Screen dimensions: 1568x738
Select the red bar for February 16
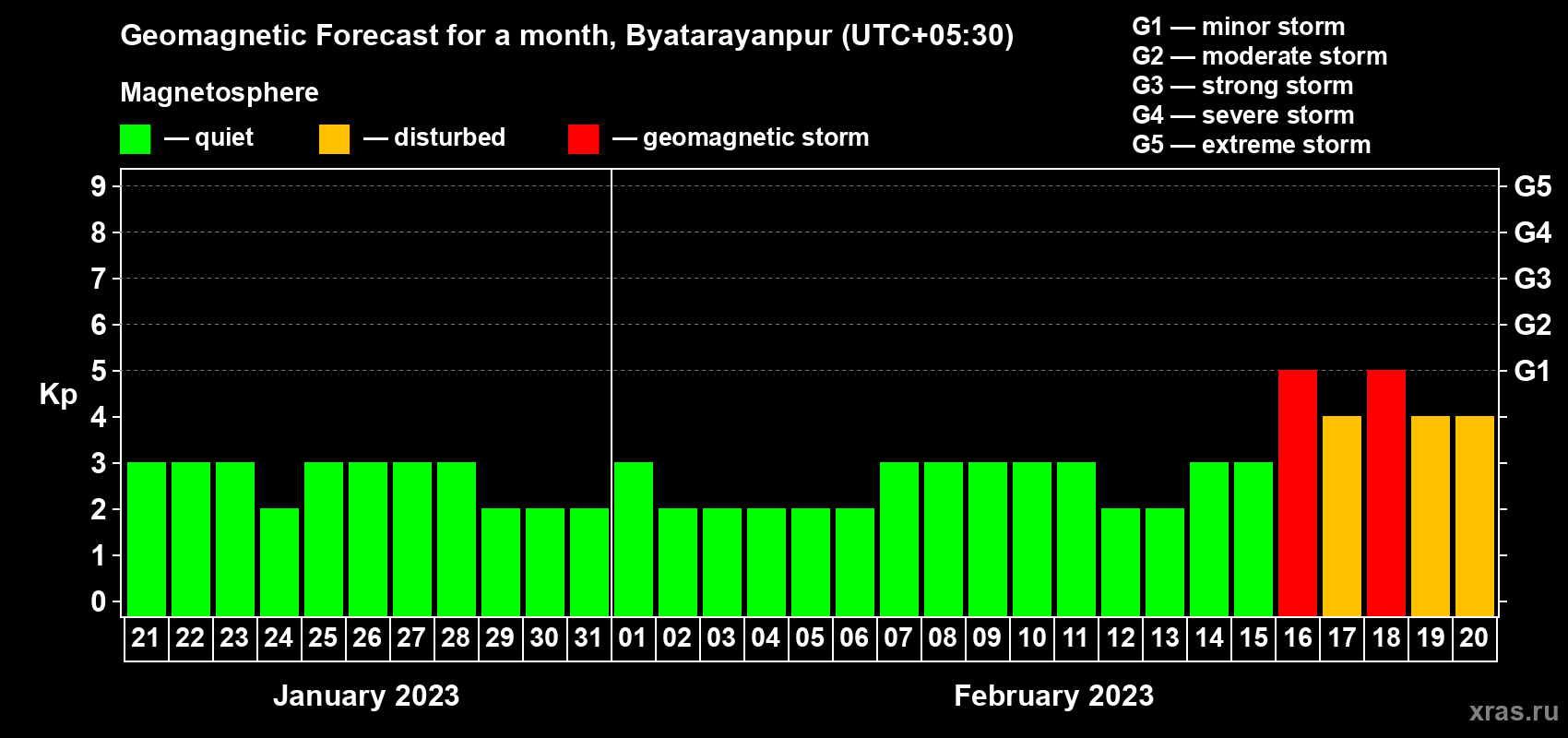[x=1298, y=493]
